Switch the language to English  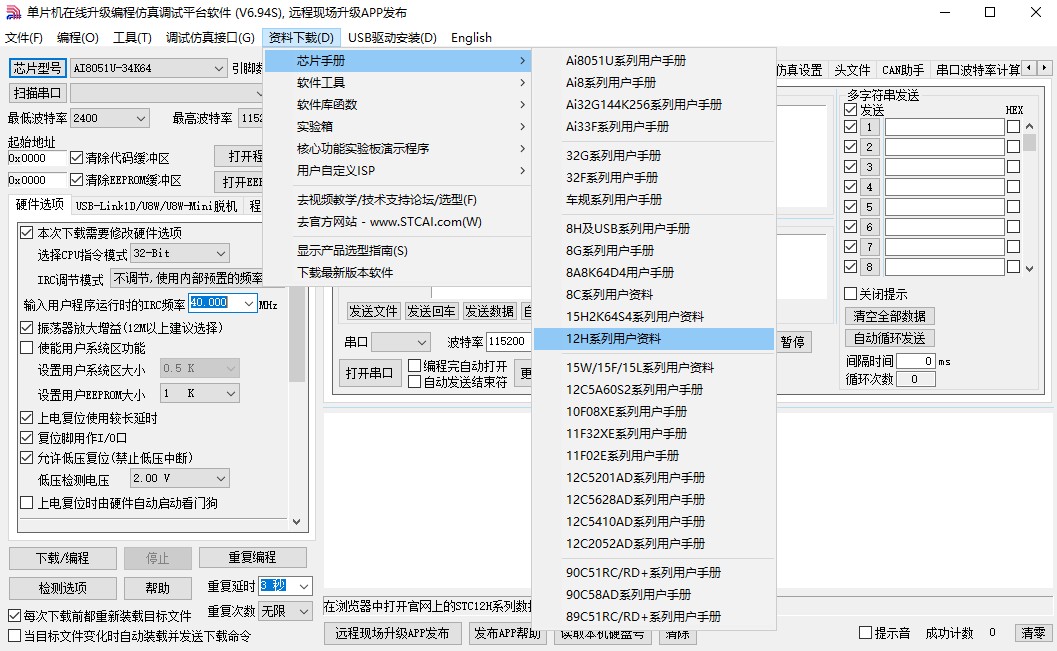click(x=471, y=38)
